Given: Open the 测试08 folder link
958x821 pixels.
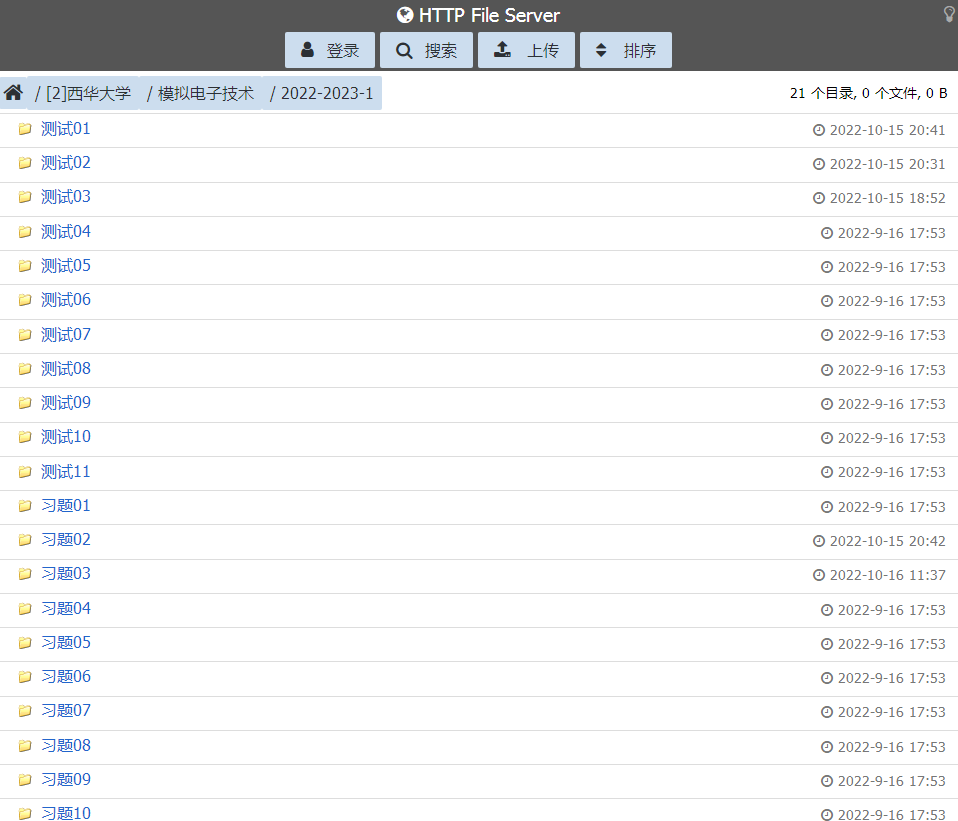Looking at the screenshot, I should [65, 369].
